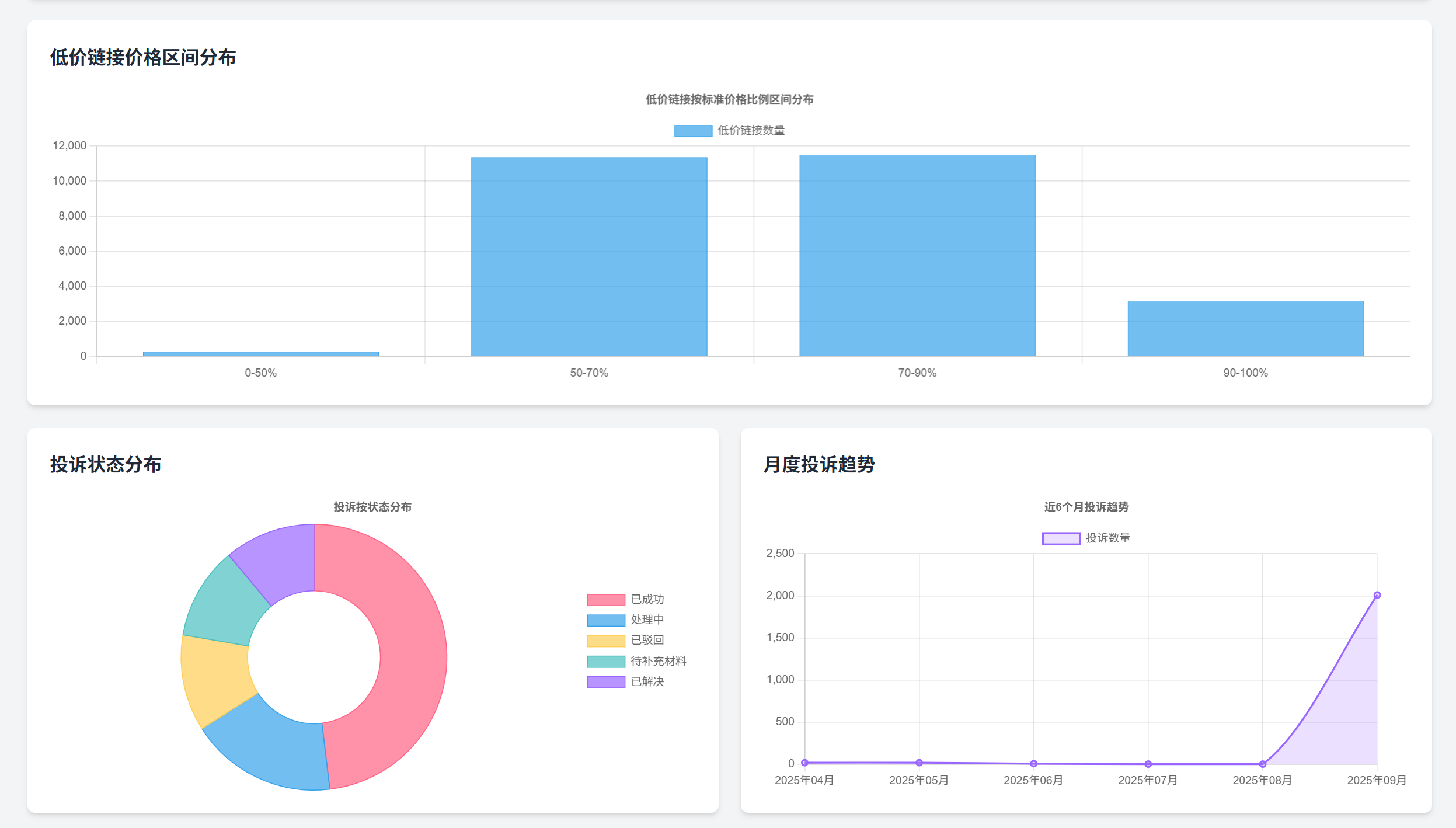Click the thin 0-50% bar
The image size is (1456, 828).
pos(261,354)
